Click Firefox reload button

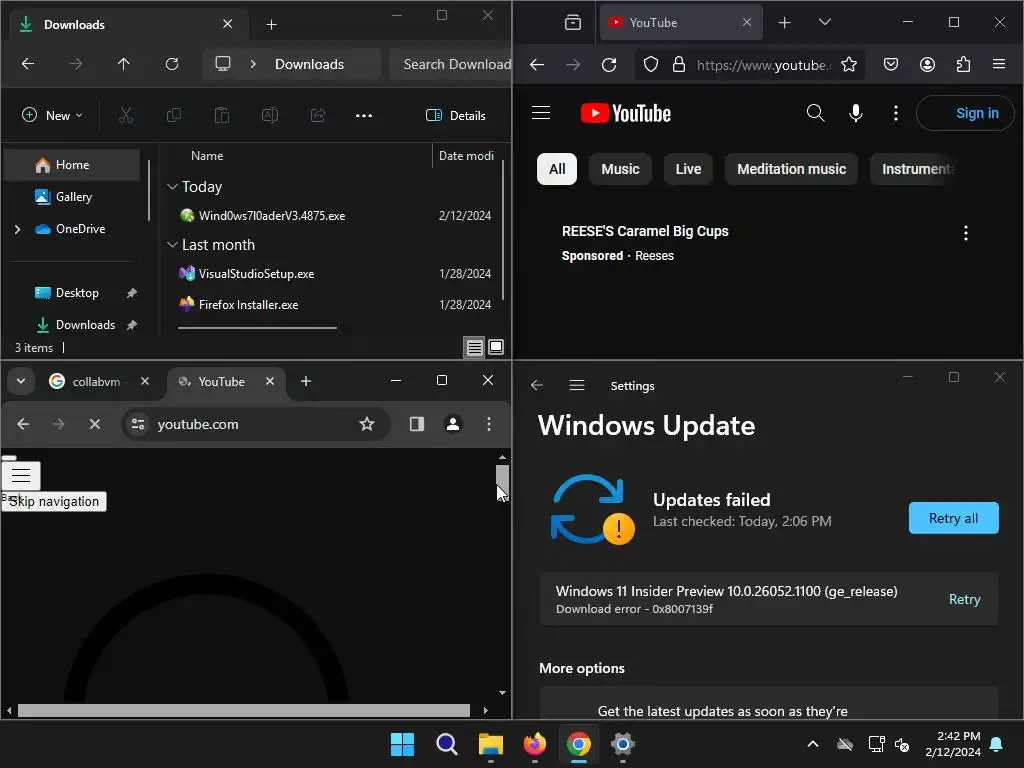[x=609, y=65]
